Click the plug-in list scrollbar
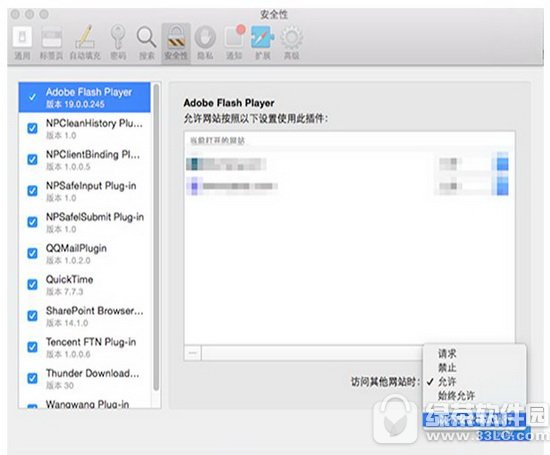Image resolution: width=550 pixels, height=455 pixels. pyautogui.click(x=156, y=237)
